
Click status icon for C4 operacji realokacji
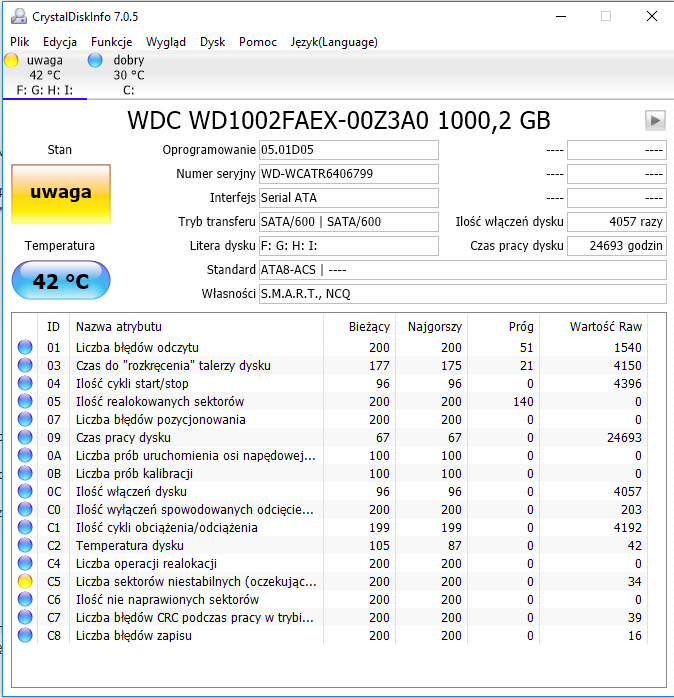point(25,564)
